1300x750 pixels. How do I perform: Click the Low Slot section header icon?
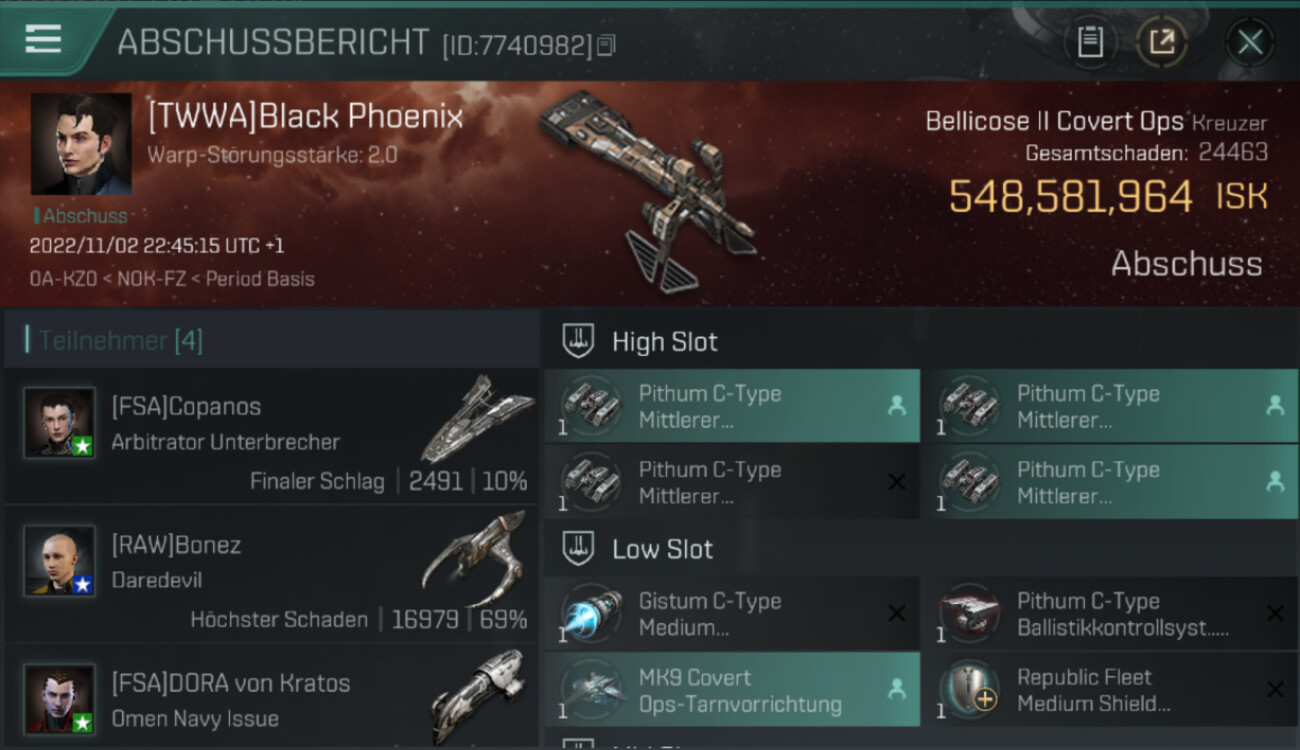[x=578, y=549]
